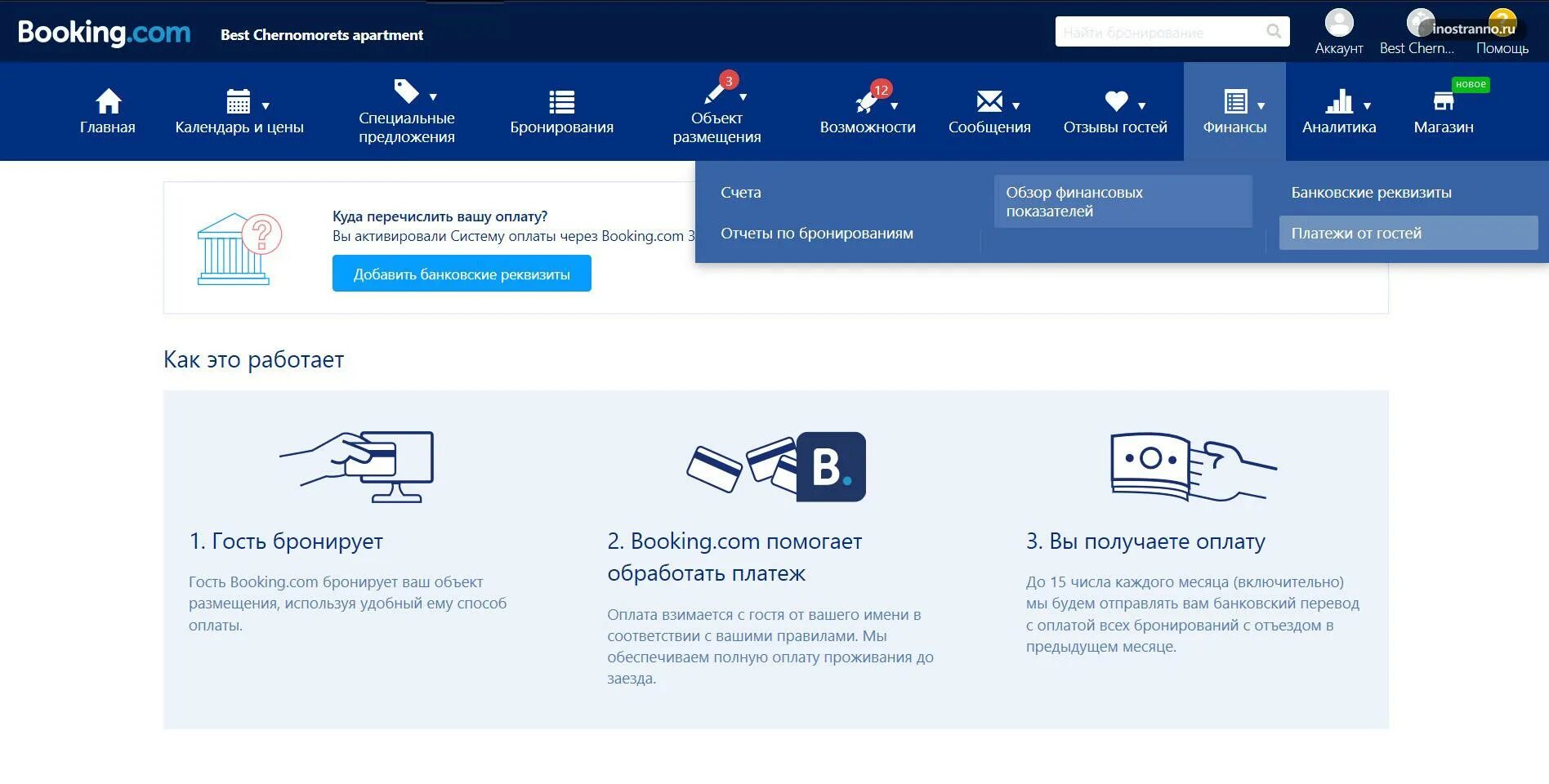Click the Куда перечислить вашу оплату? text
Viewport: 1549px width, 784px height.
coord(440,216)
